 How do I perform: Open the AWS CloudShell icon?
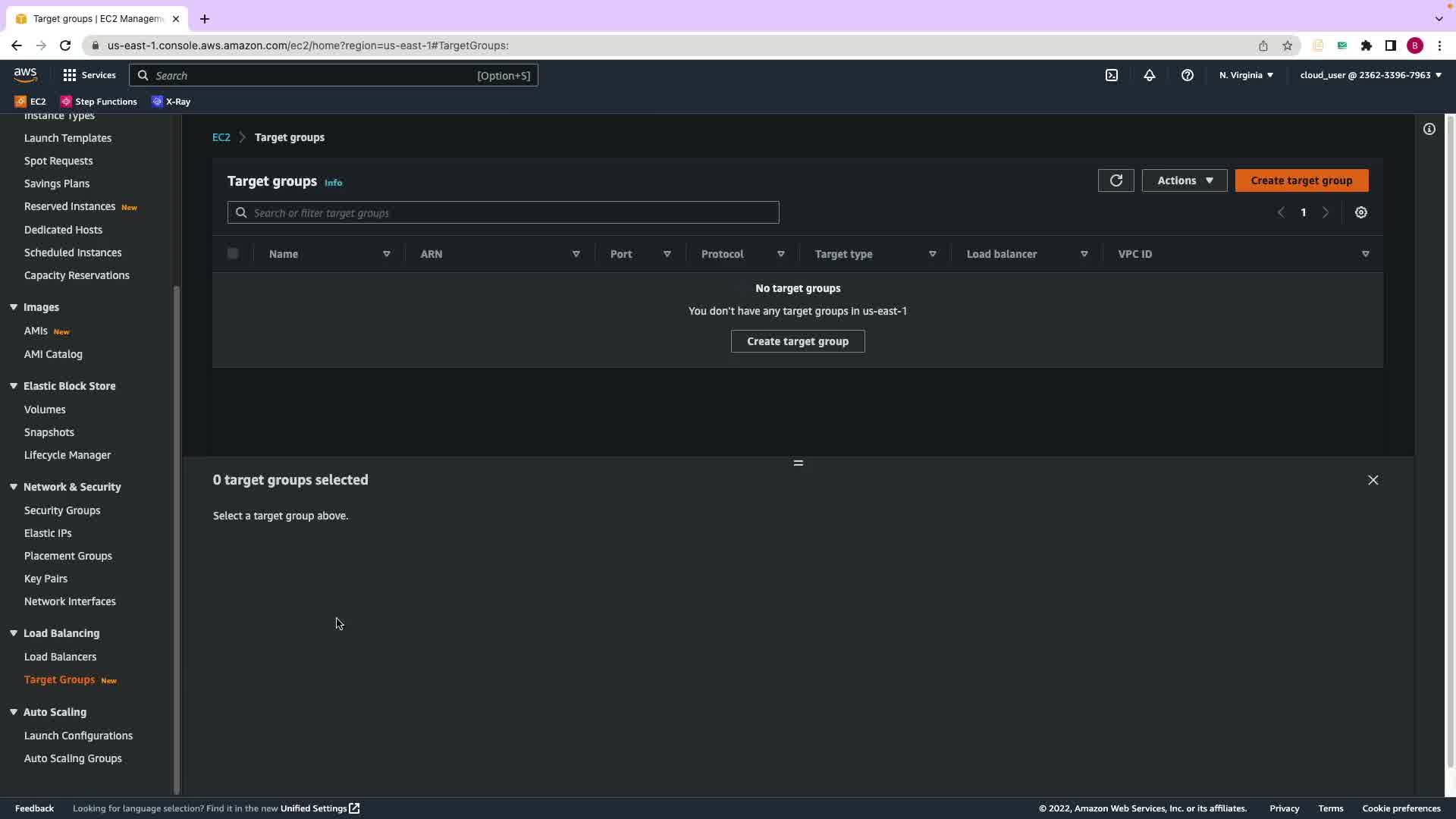point(1112,75)
